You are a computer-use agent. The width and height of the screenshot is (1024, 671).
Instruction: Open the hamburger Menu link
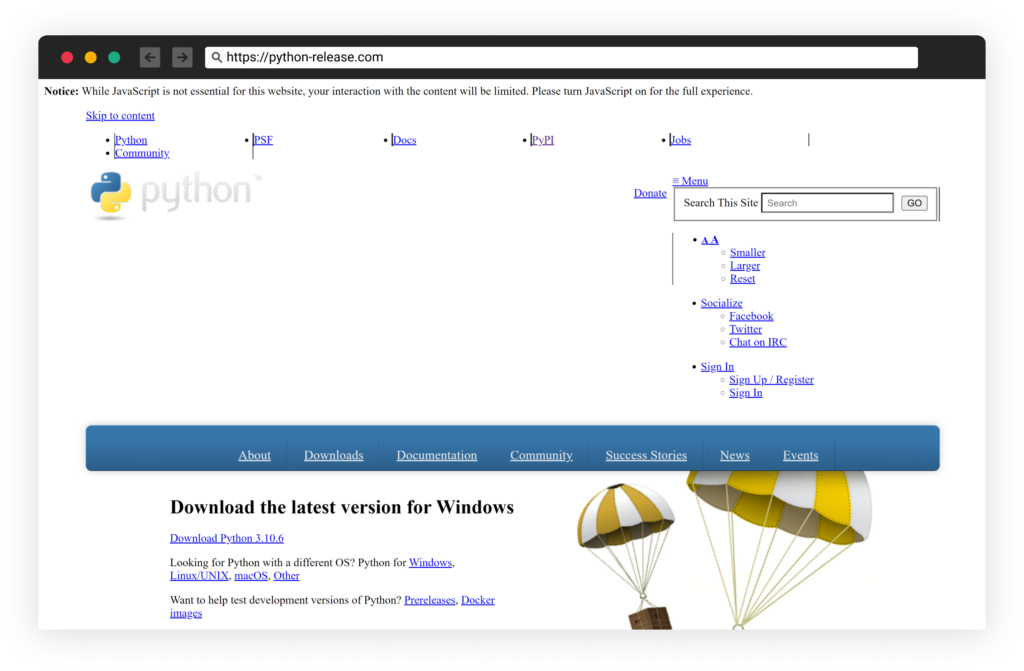tap(690, 181)
